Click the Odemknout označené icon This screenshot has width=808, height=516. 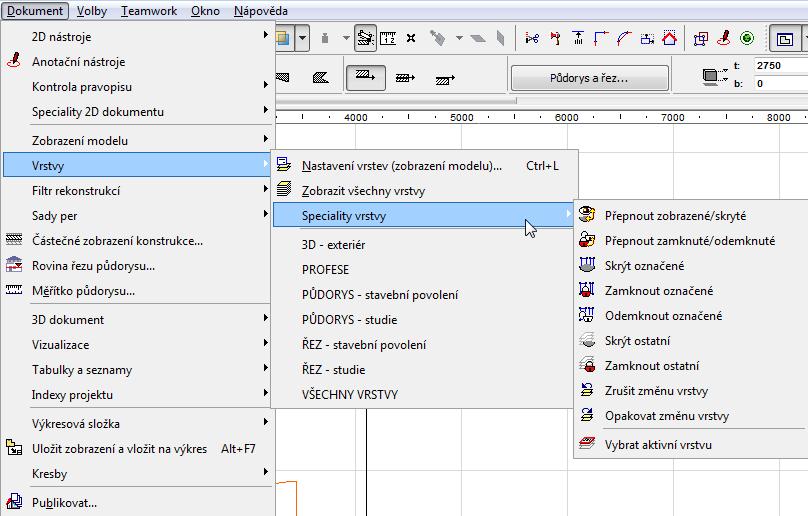tap(586, 314)
